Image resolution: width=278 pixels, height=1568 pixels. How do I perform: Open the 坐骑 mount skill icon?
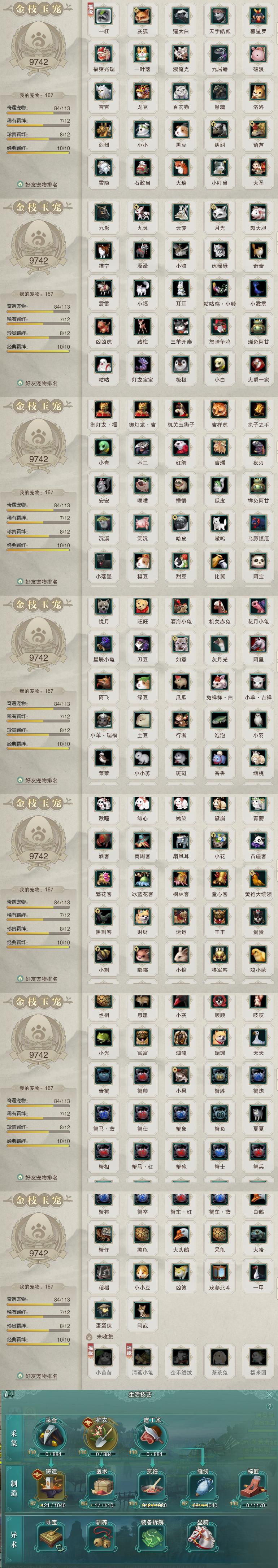203,1538
